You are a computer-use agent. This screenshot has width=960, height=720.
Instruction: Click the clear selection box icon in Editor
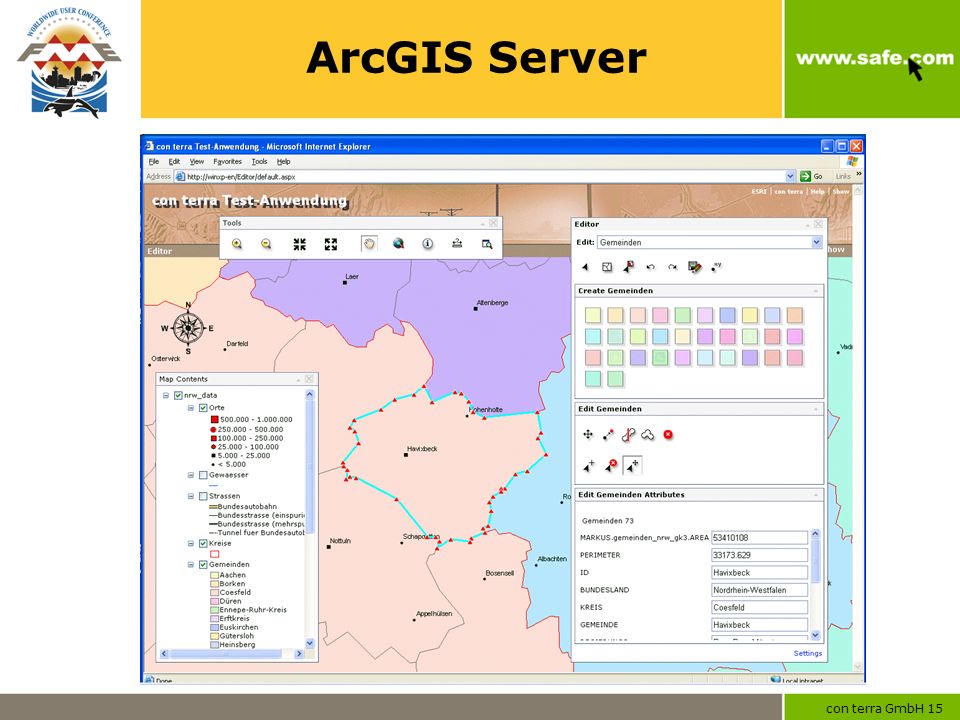tap(607, 267)
